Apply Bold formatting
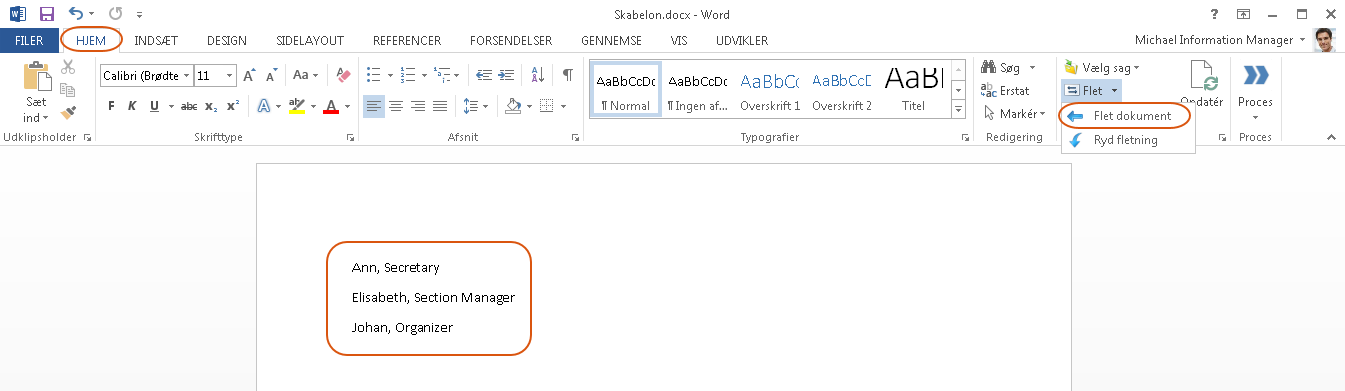1345x391 pixels. [x=111, y=106]
